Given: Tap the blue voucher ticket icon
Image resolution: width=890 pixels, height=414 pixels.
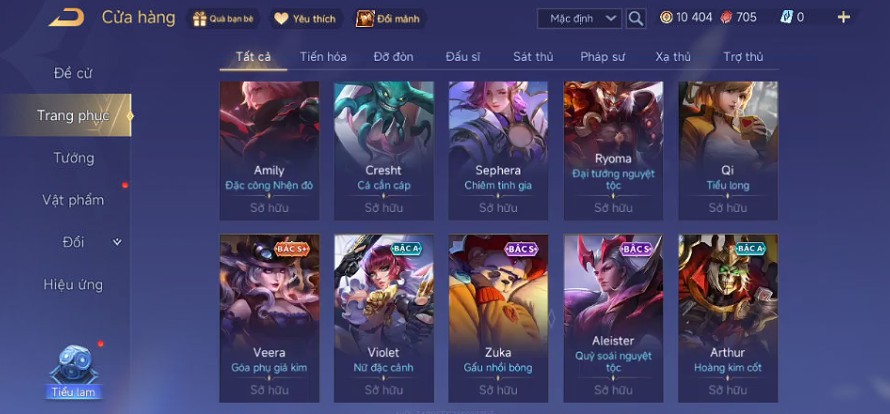Looking at the screenshot, I should click(786, 18).
